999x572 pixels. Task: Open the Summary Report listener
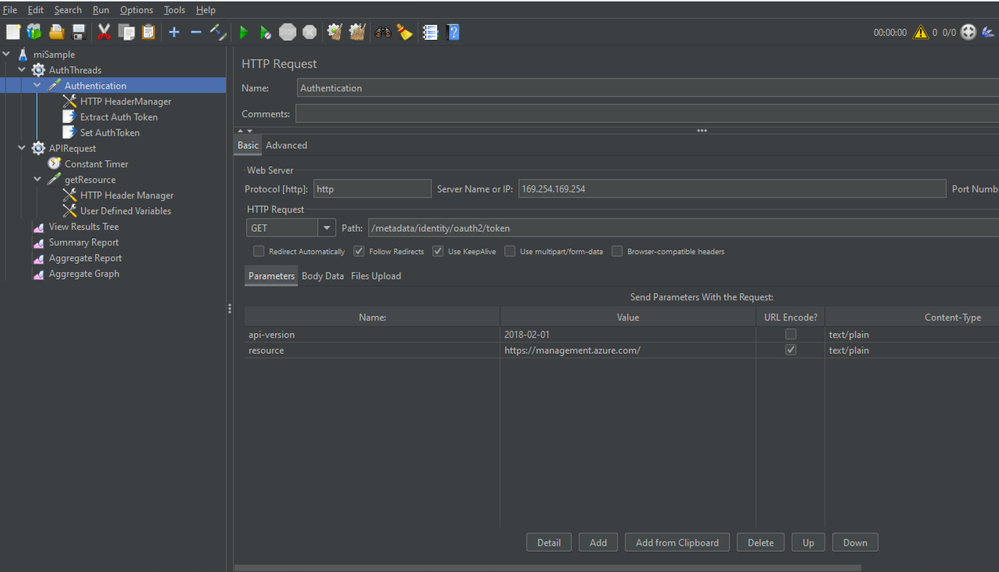83,243
